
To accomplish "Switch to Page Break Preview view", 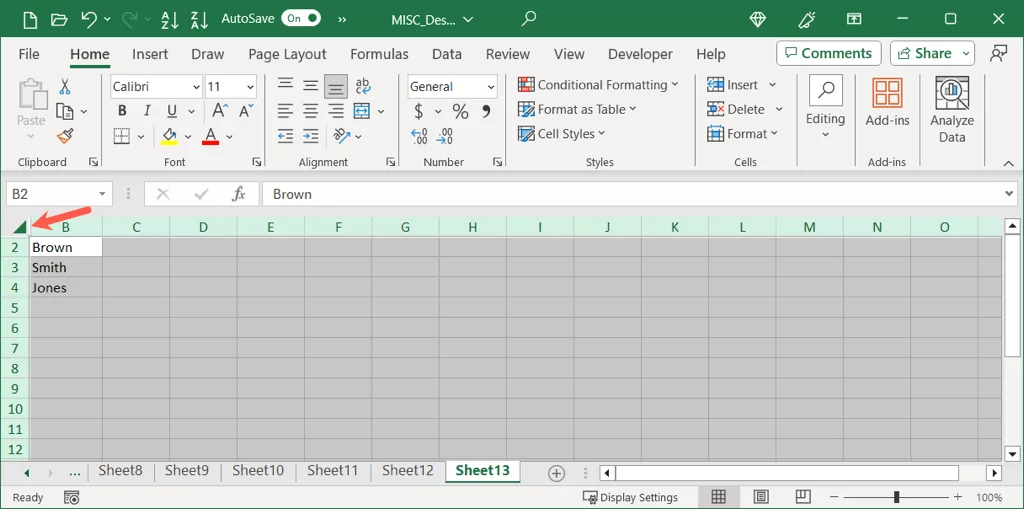I will [801, 497].
